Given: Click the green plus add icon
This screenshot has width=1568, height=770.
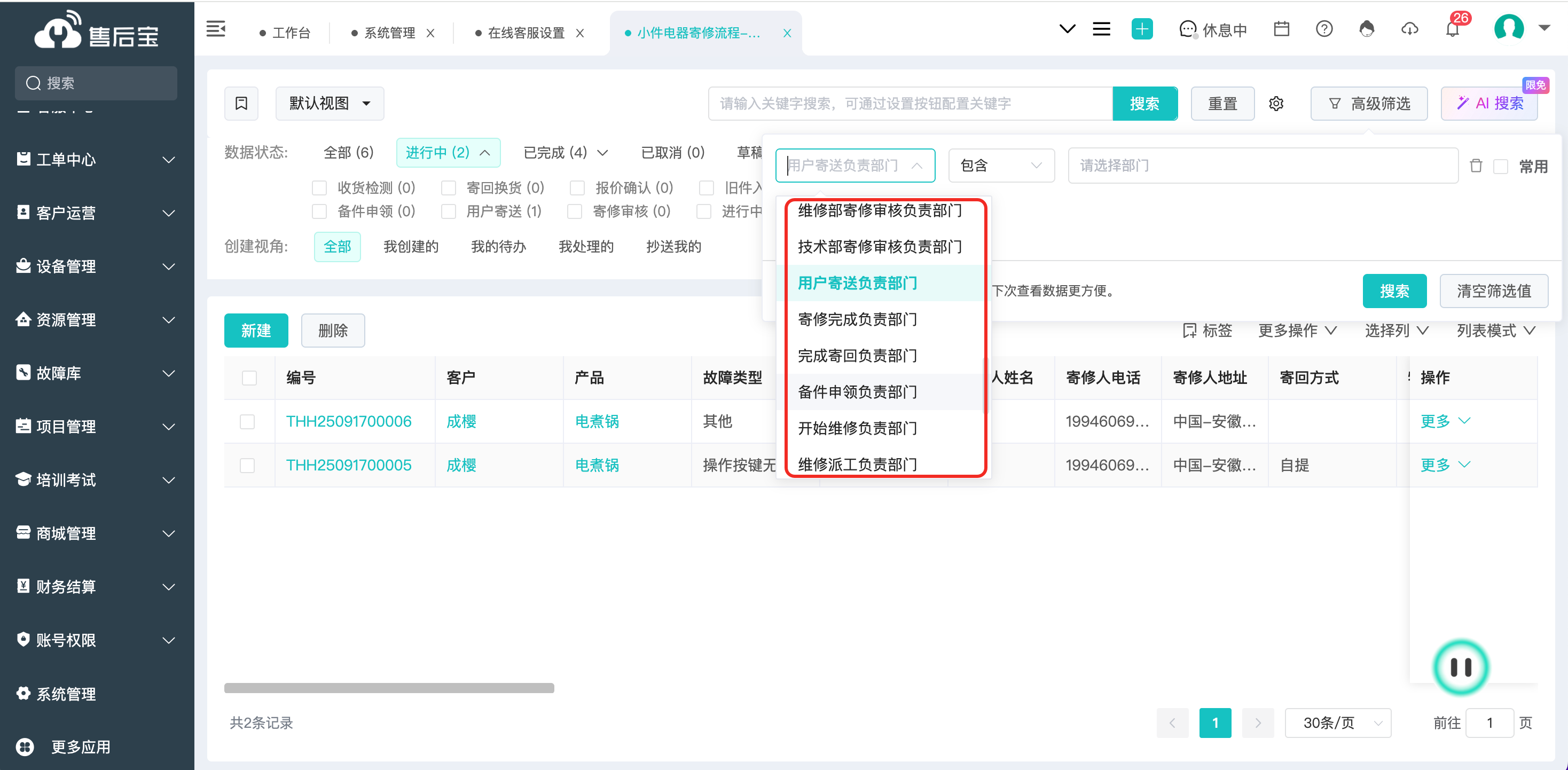Looking at the screenshot, I should pyautogui.click(x=1142, y=29).
